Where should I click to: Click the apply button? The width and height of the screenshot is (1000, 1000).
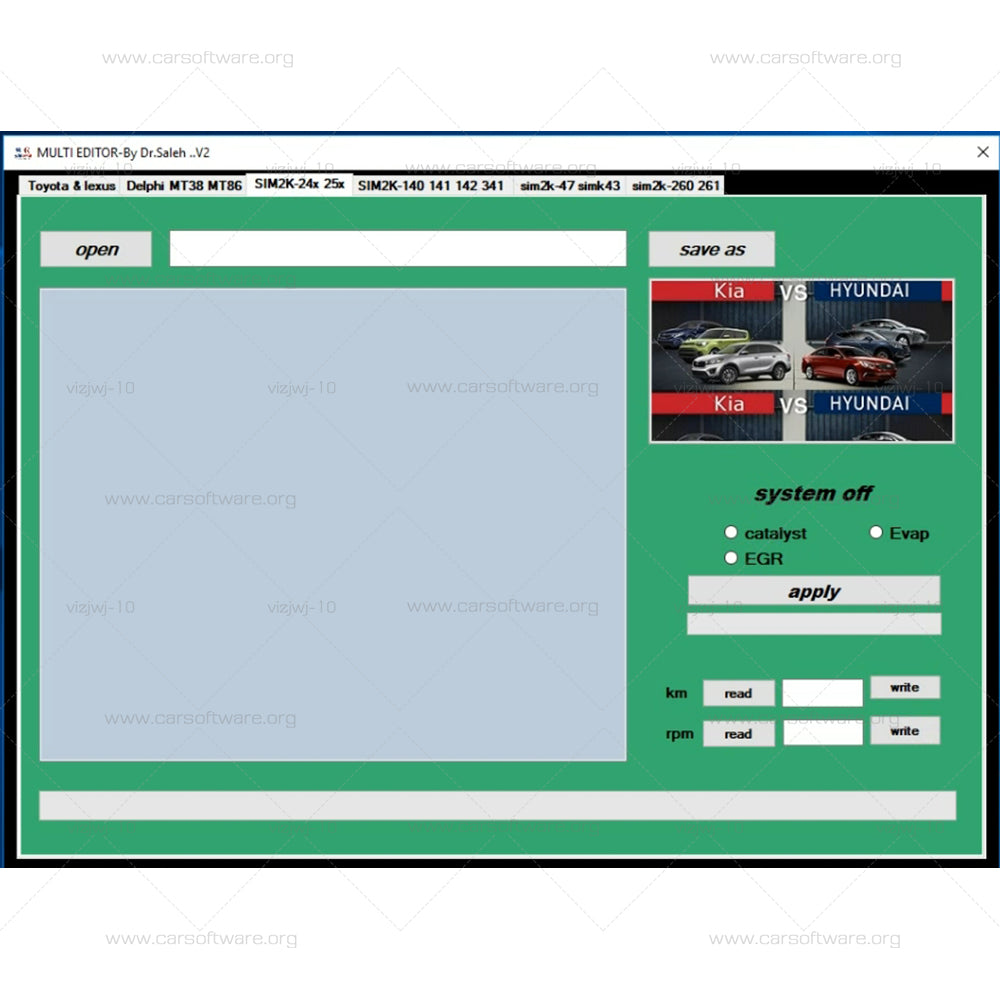tap(814, 591)
